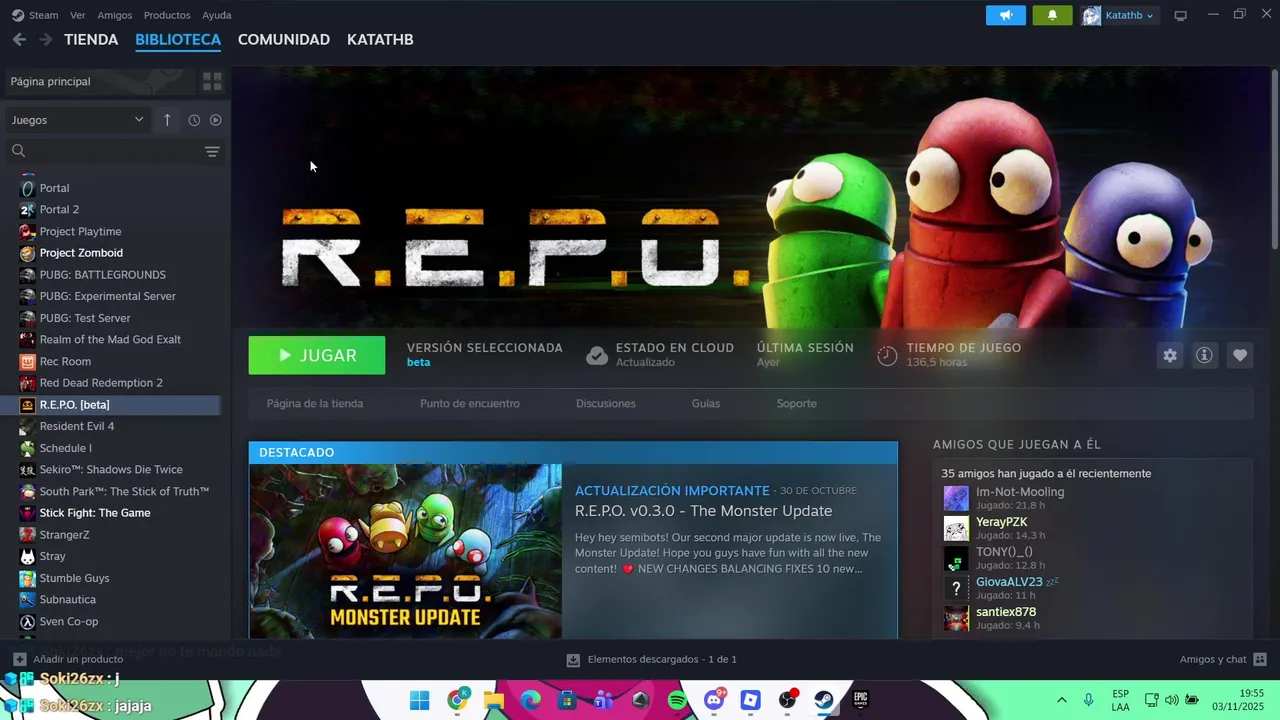Click Añadir un producto plus button
The image size is (1280, 720).
click(x=19, y=659)
